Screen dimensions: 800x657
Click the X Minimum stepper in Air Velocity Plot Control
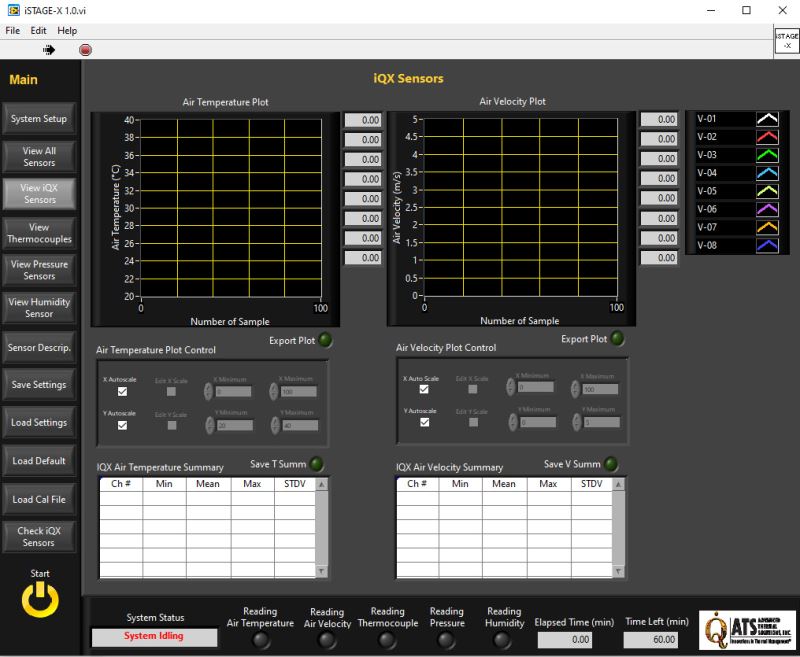pyautogui.click(x=510, y=387)
